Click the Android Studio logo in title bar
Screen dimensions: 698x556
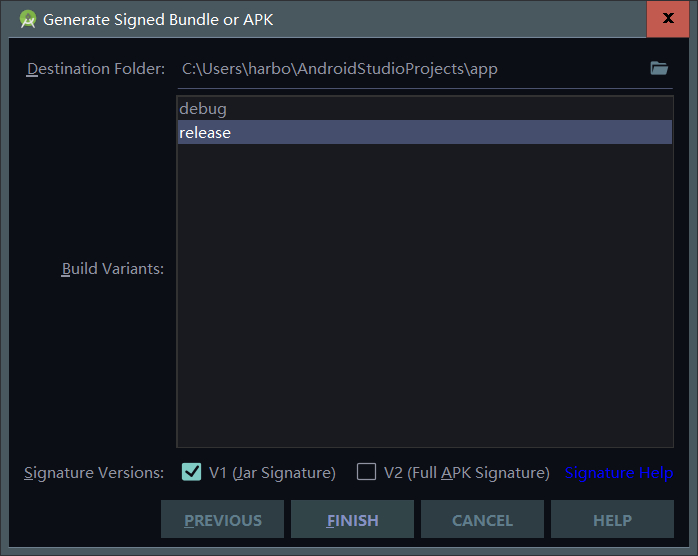pos(28,20)
